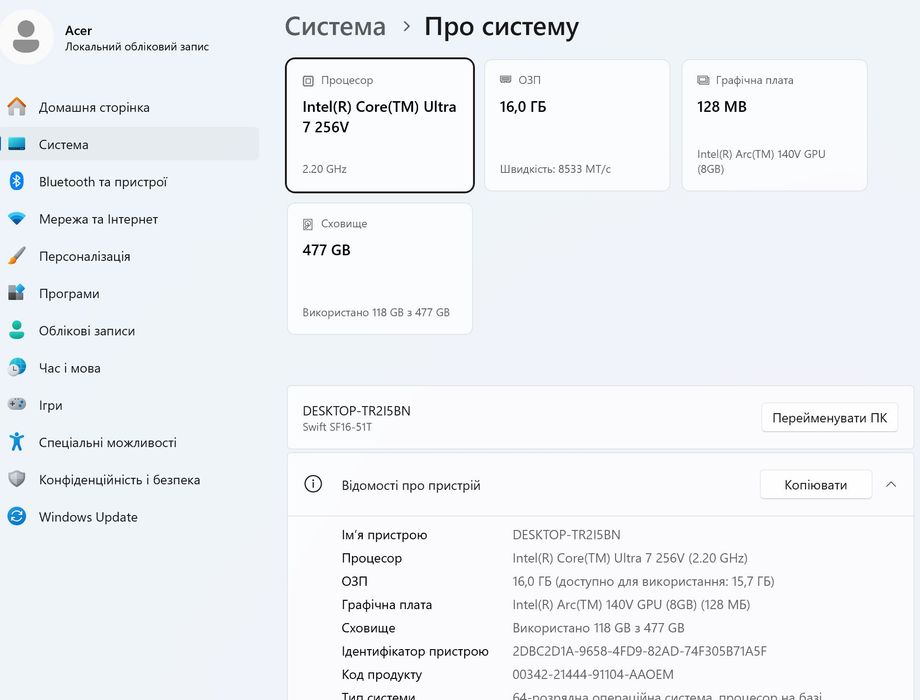Open Ігри settings

[129, 405]
